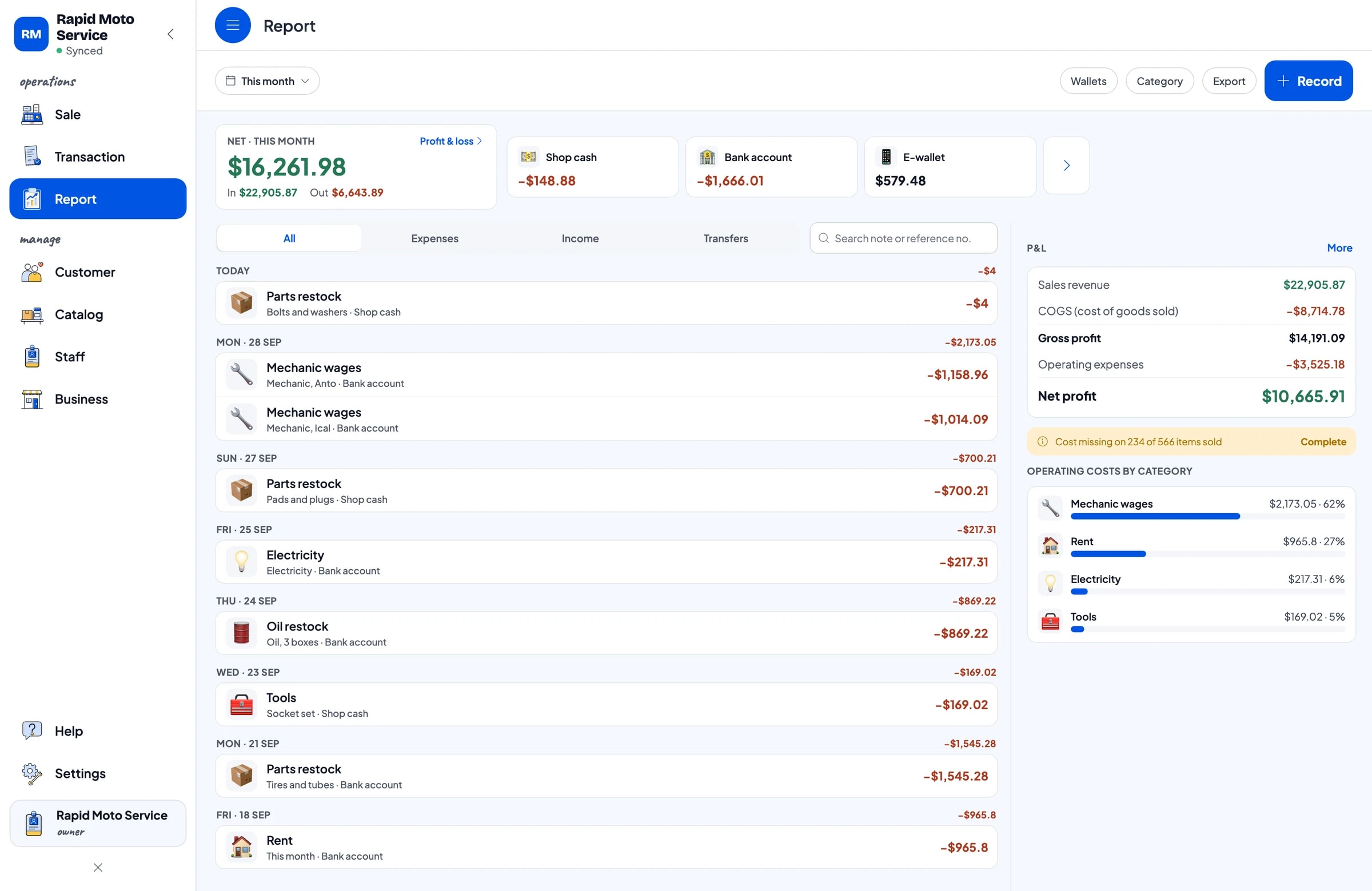1372x891 pixels.
Task: Click the search note or reference field
Action: coord(903,238)
